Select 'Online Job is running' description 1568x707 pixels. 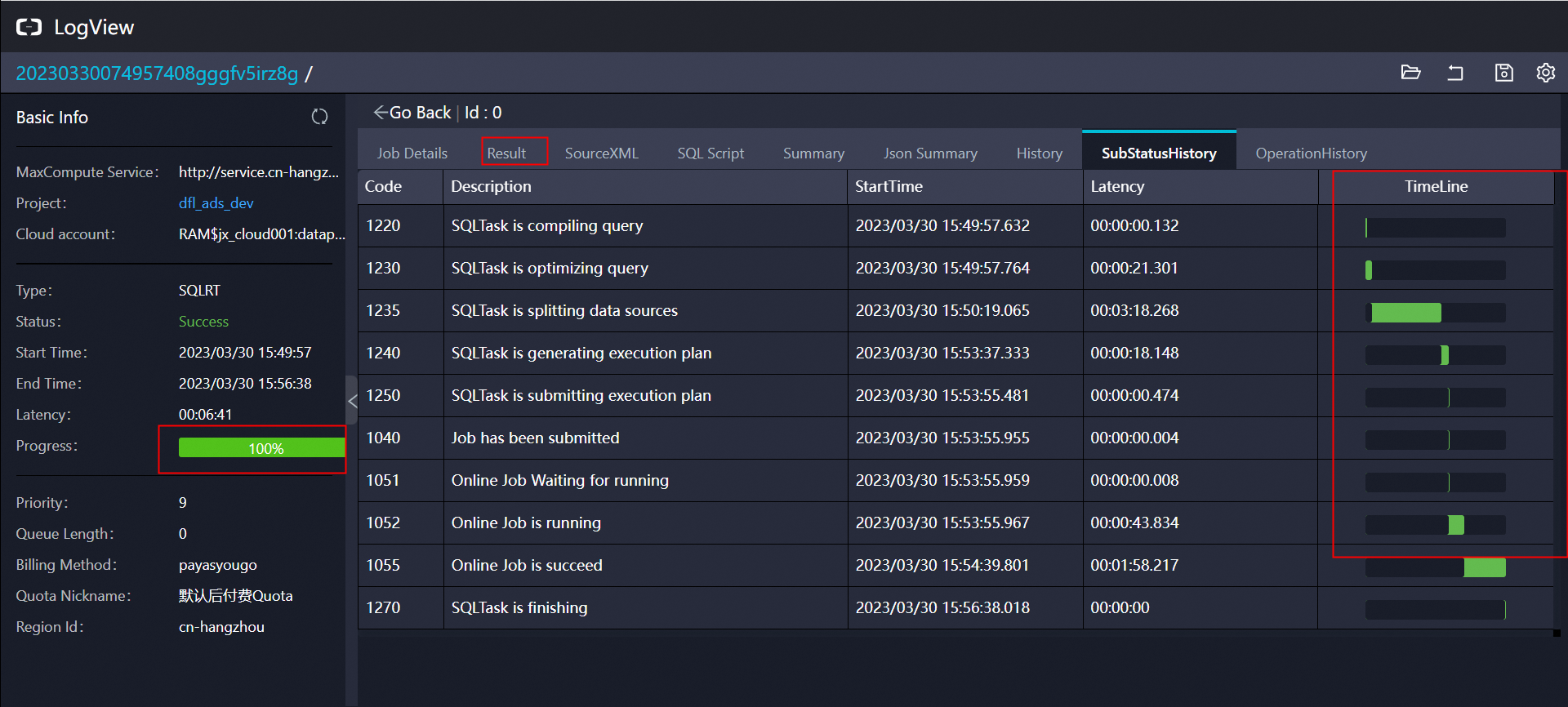pyautogui.click(x=526, y=523)
